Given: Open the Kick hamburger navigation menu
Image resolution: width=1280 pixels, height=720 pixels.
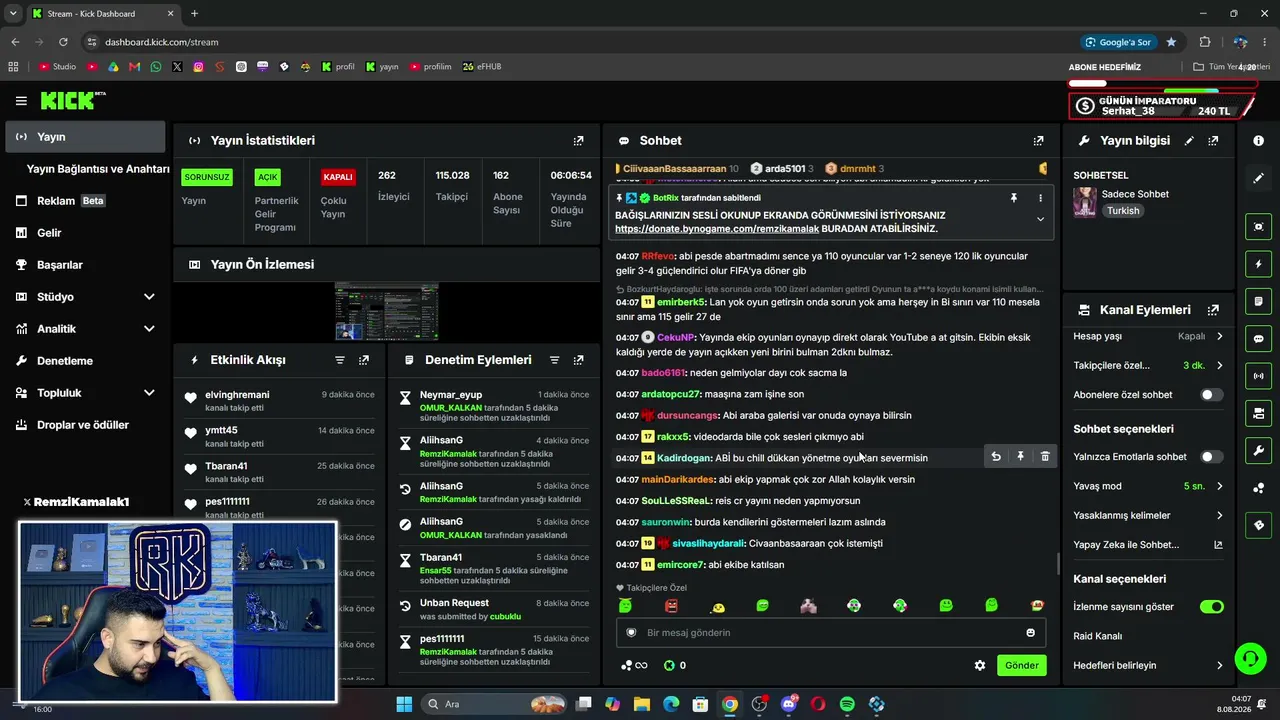Looking at the screenshot, I should coord(21,101).
